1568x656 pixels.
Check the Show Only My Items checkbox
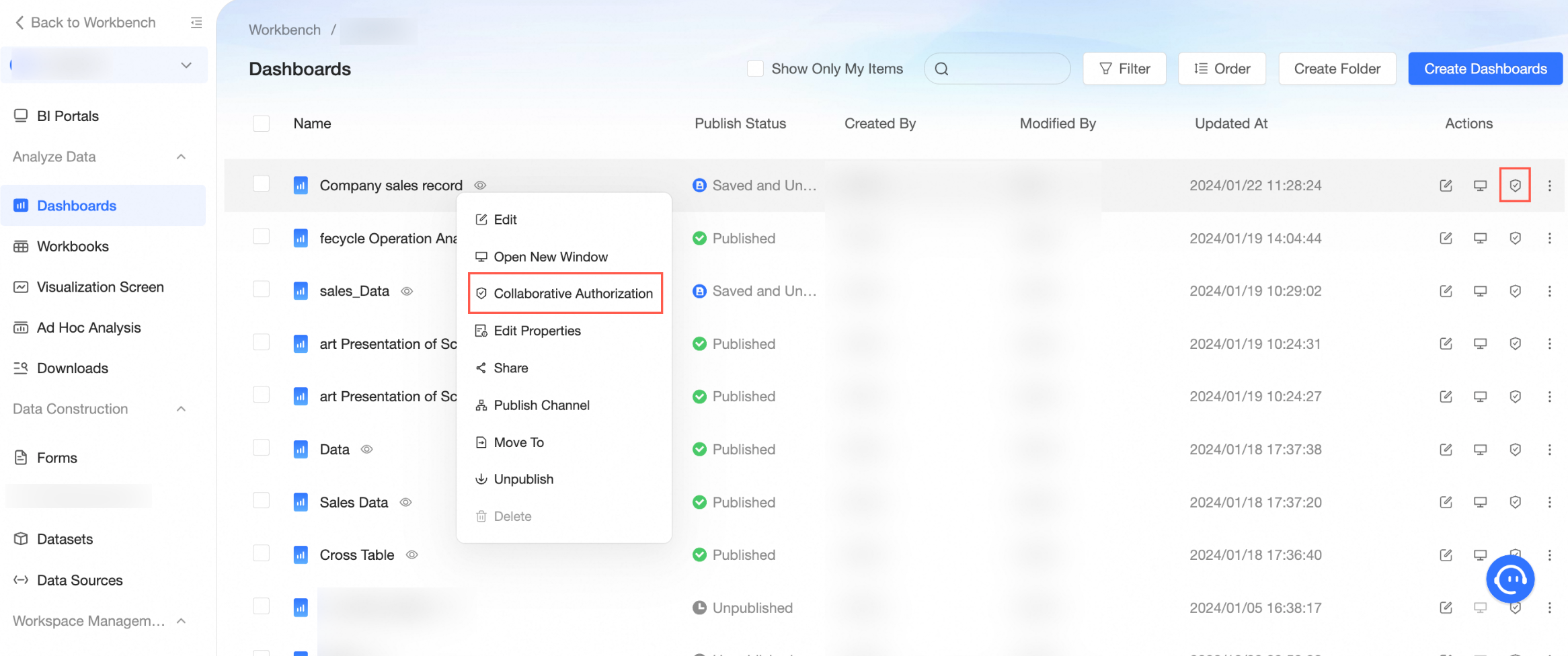(x=755, y=69)
